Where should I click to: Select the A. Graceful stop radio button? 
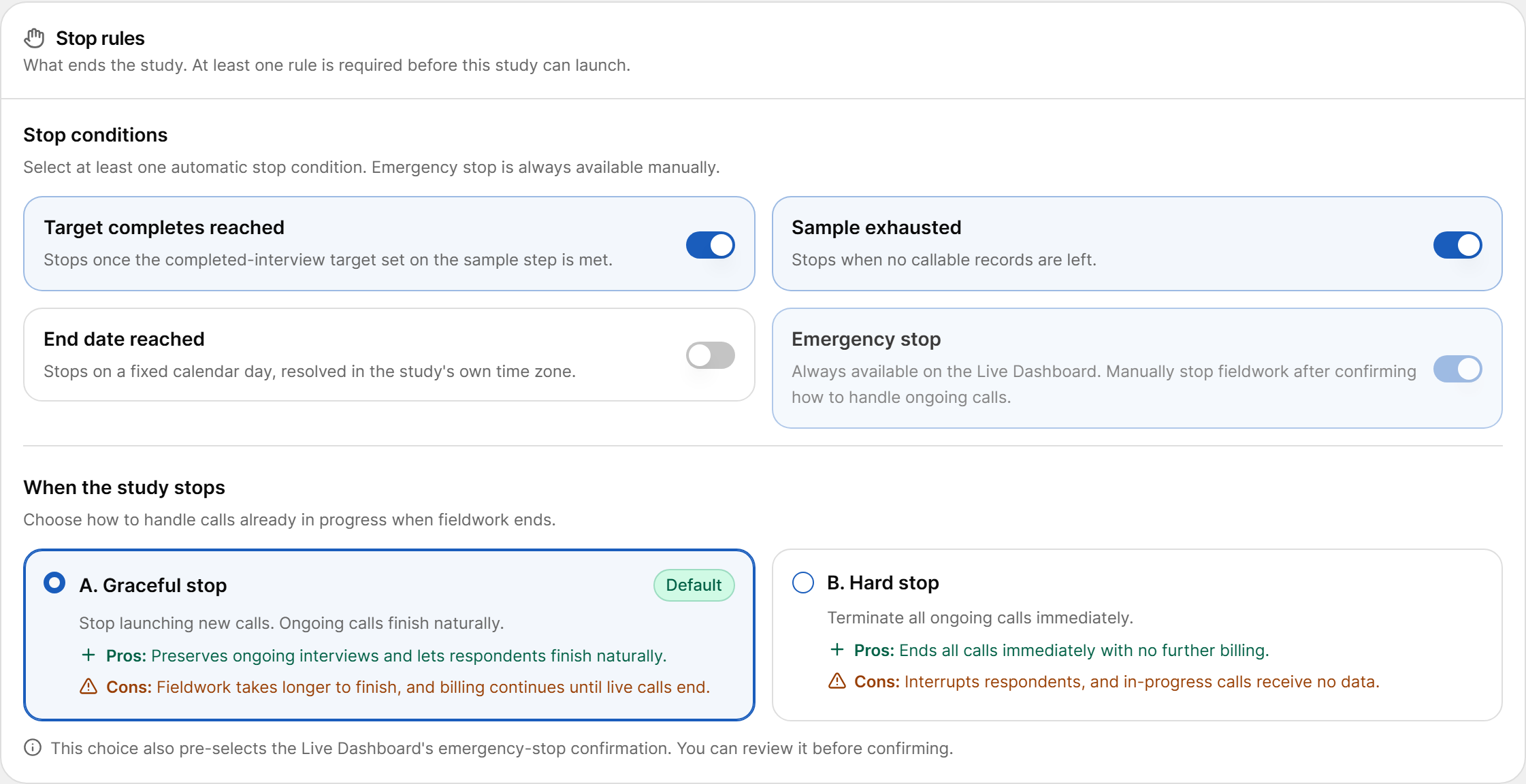[54, 583]
